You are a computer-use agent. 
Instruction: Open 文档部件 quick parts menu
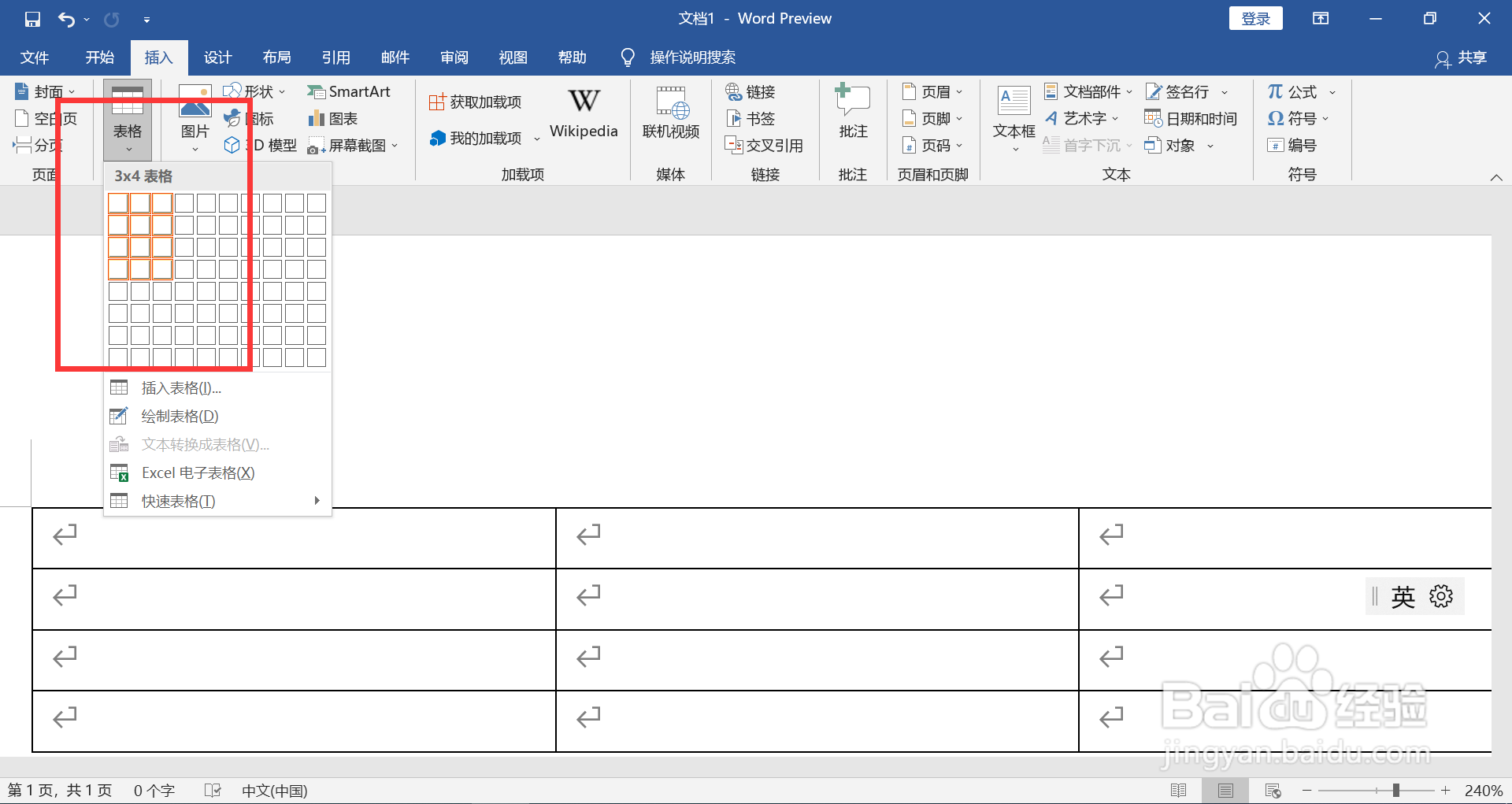click(1088, 92)
